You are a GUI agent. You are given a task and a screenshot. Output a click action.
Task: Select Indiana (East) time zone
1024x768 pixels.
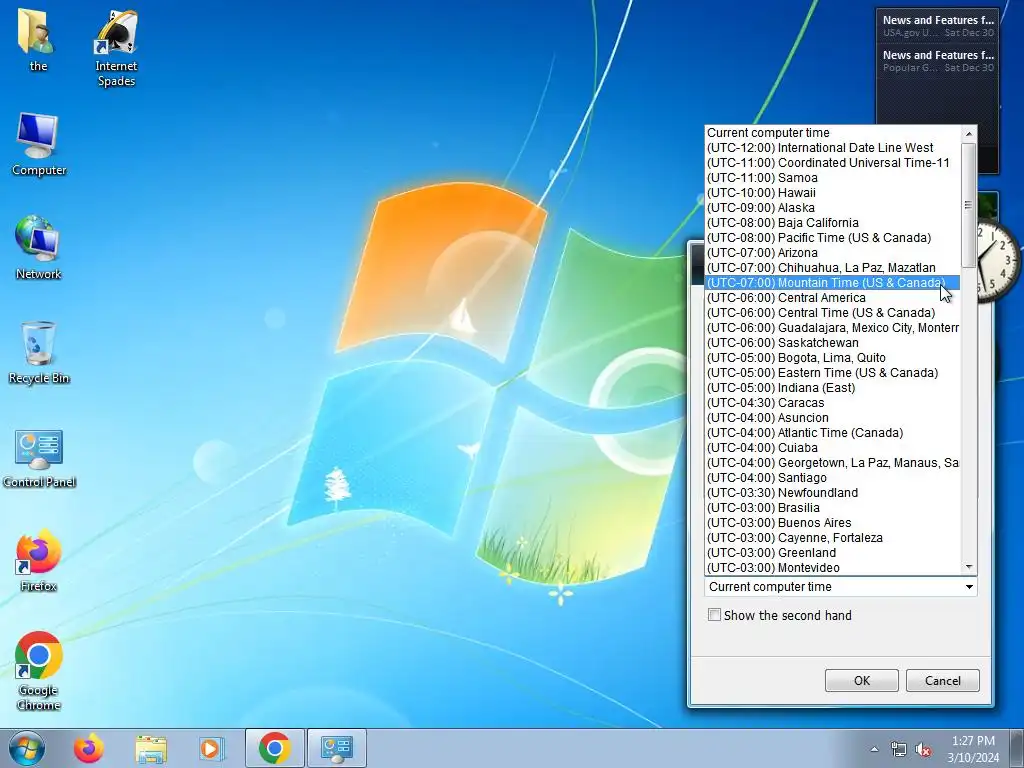pos(833,388)
